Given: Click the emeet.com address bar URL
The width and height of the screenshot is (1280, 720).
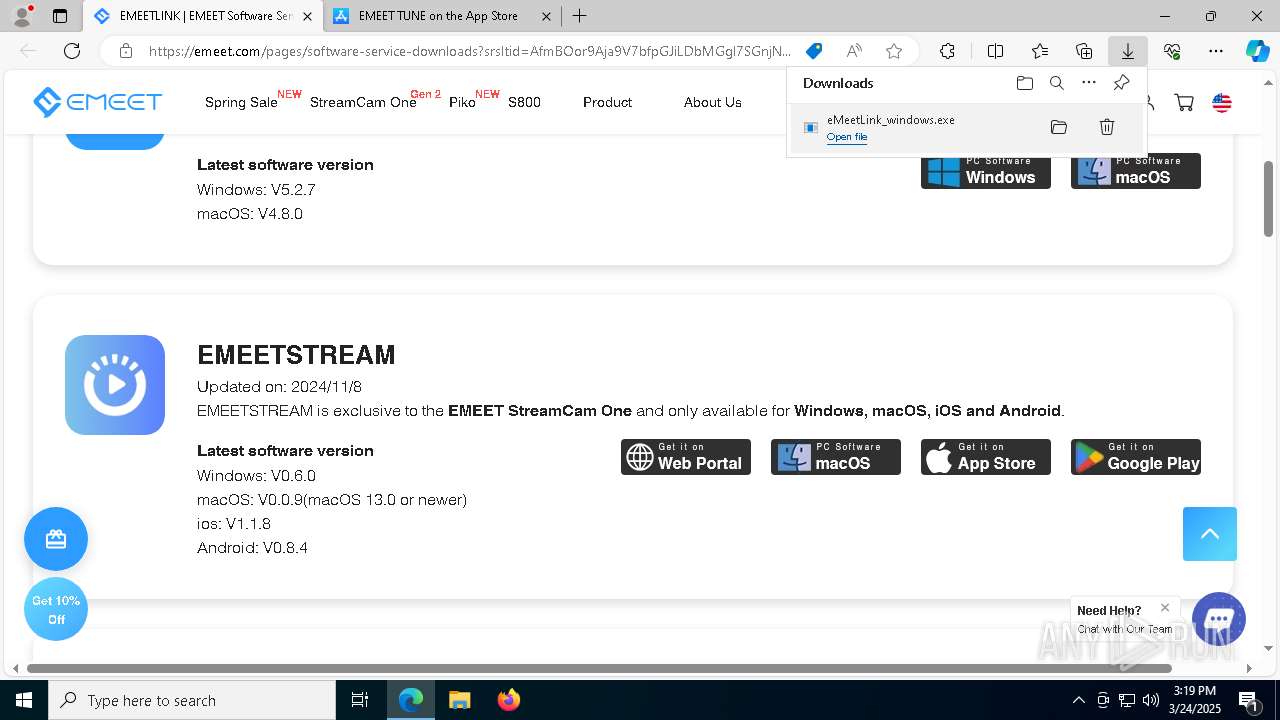Looking at the screenshot, I should pos(470,51).
